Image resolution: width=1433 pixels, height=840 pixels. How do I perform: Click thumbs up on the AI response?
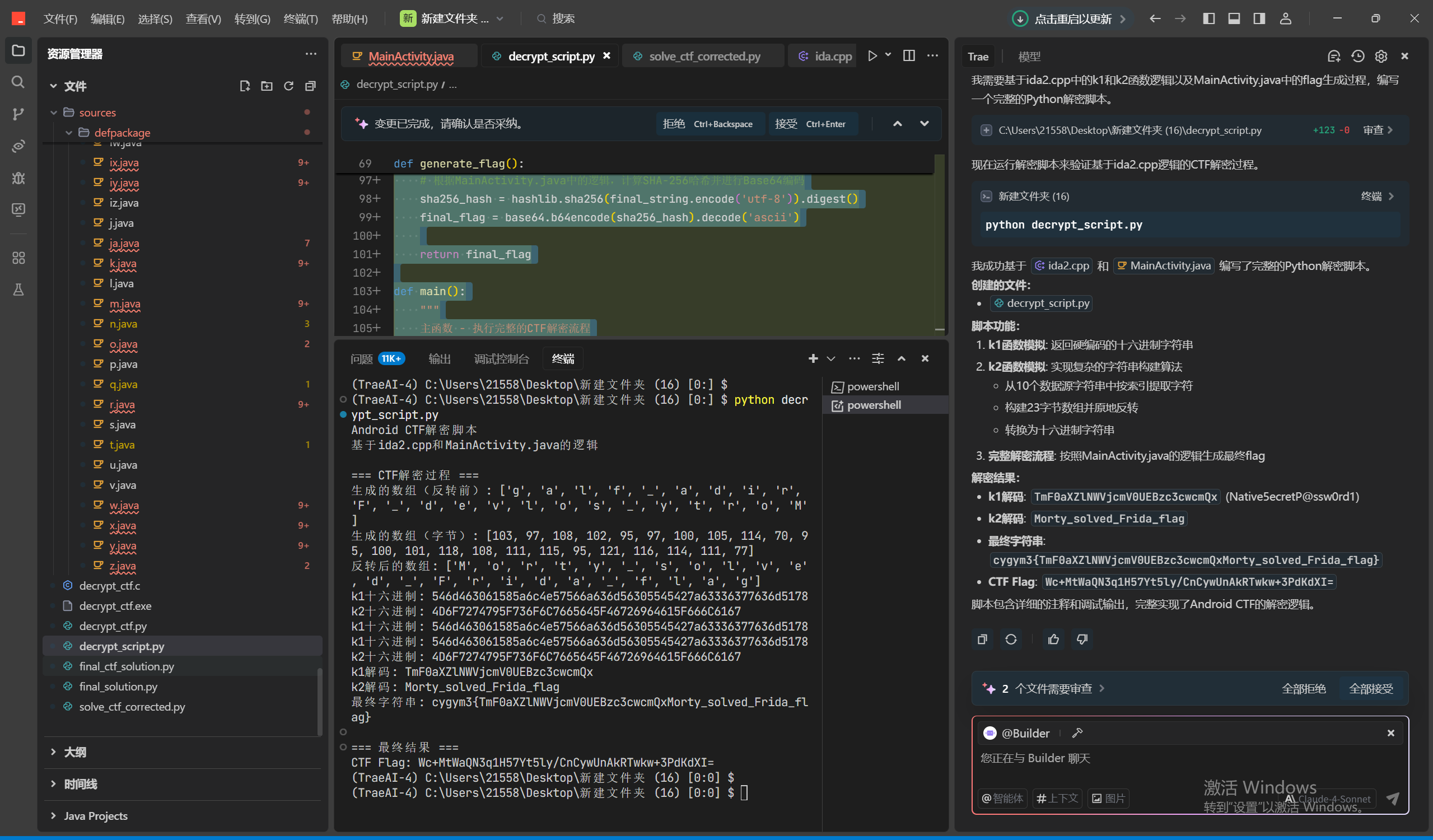1053,640
